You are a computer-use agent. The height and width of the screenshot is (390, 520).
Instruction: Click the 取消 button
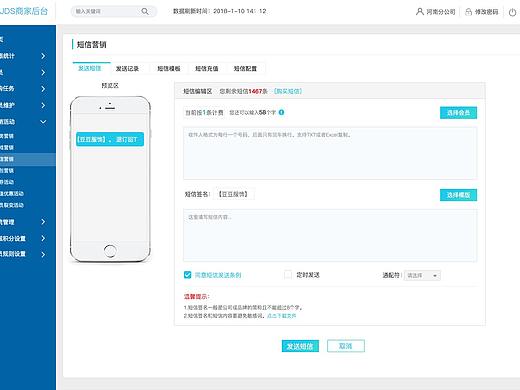point(346,346)
